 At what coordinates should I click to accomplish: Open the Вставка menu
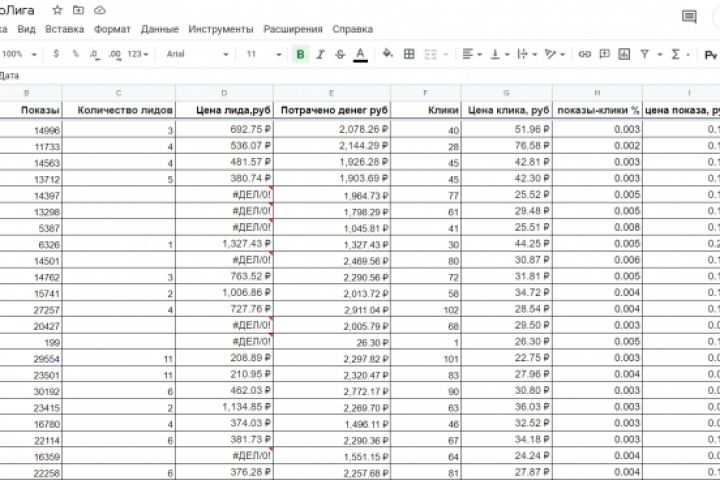point(64,29)
